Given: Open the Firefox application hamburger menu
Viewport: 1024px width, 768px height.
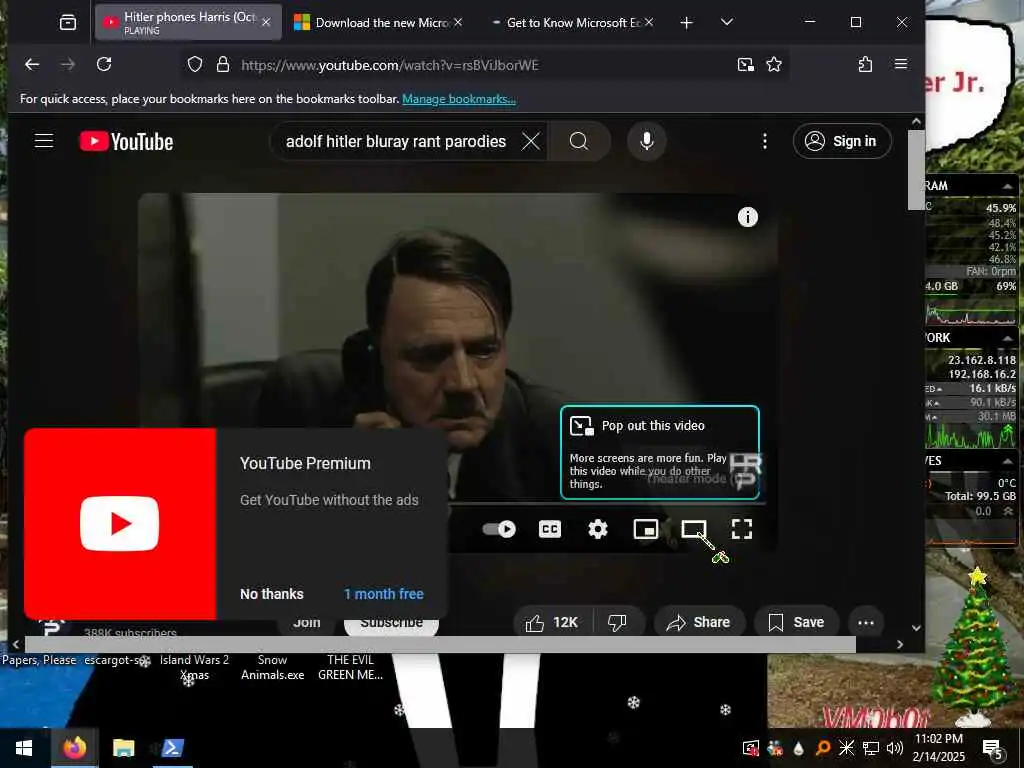Looking at the screenshot, I should 901,64.
